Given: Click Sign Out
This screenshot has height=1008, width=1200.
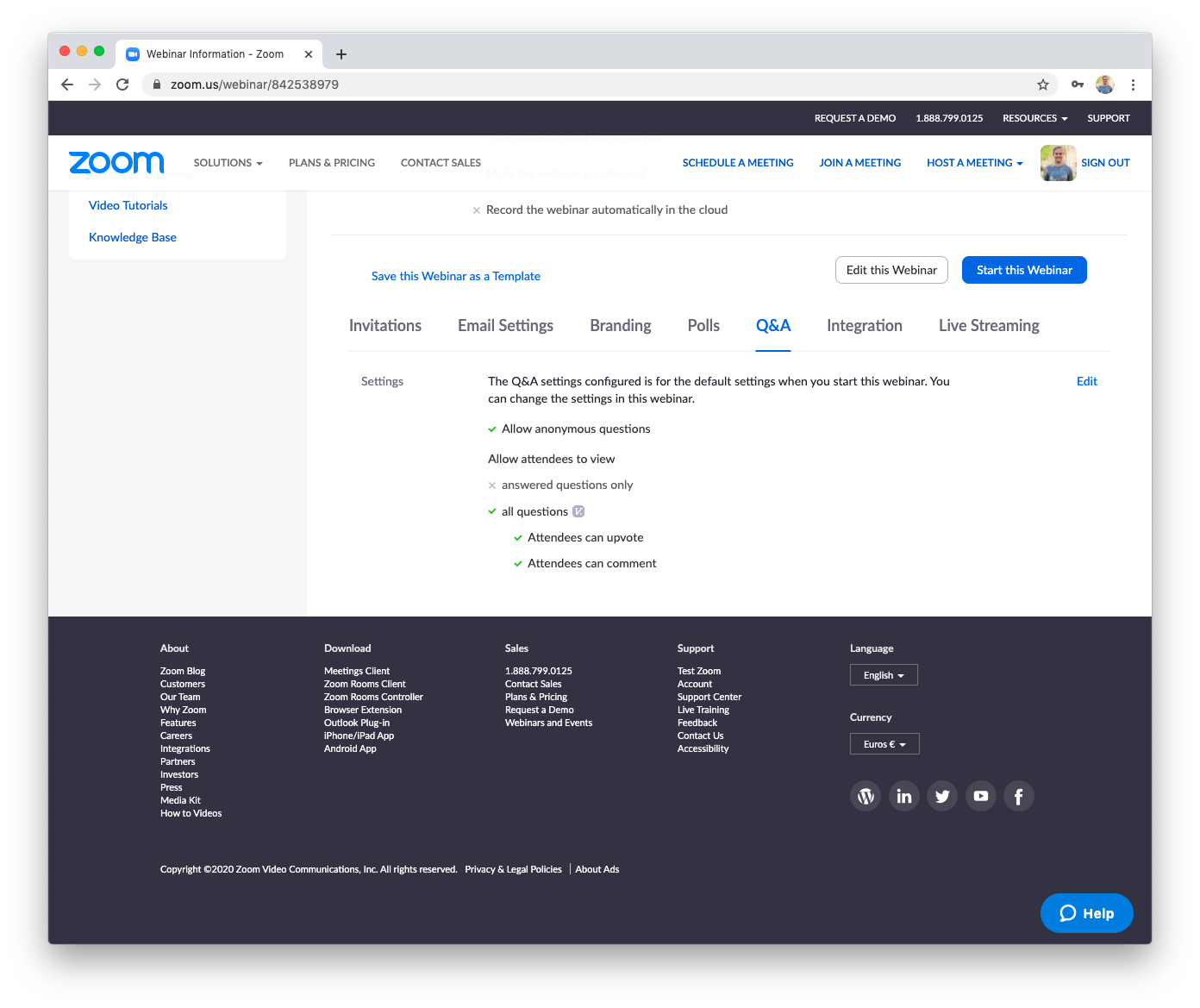Looking at the screenshot, I should 1105,163.
